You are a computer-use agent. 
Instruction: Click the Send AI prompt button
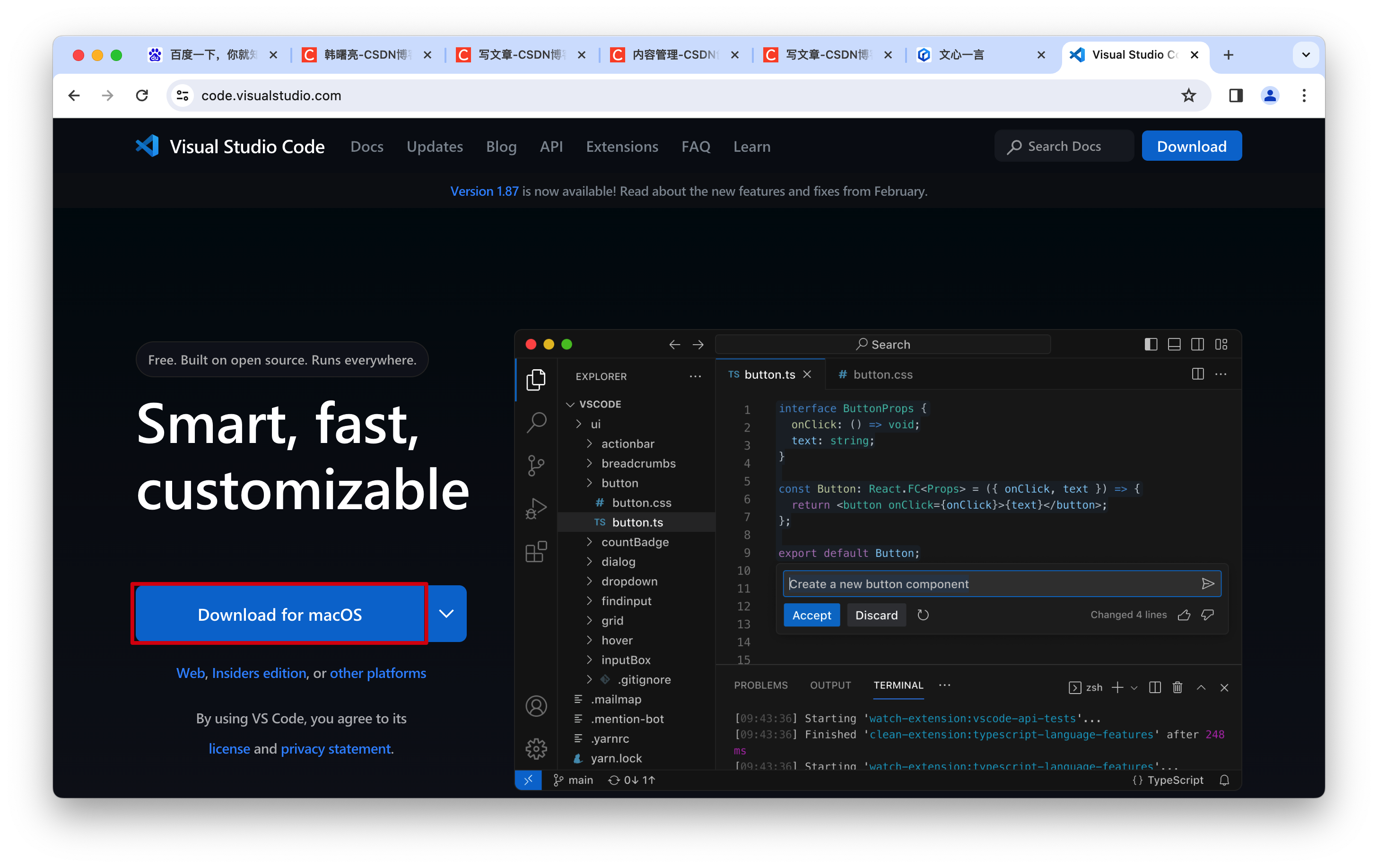point(1208,583)
